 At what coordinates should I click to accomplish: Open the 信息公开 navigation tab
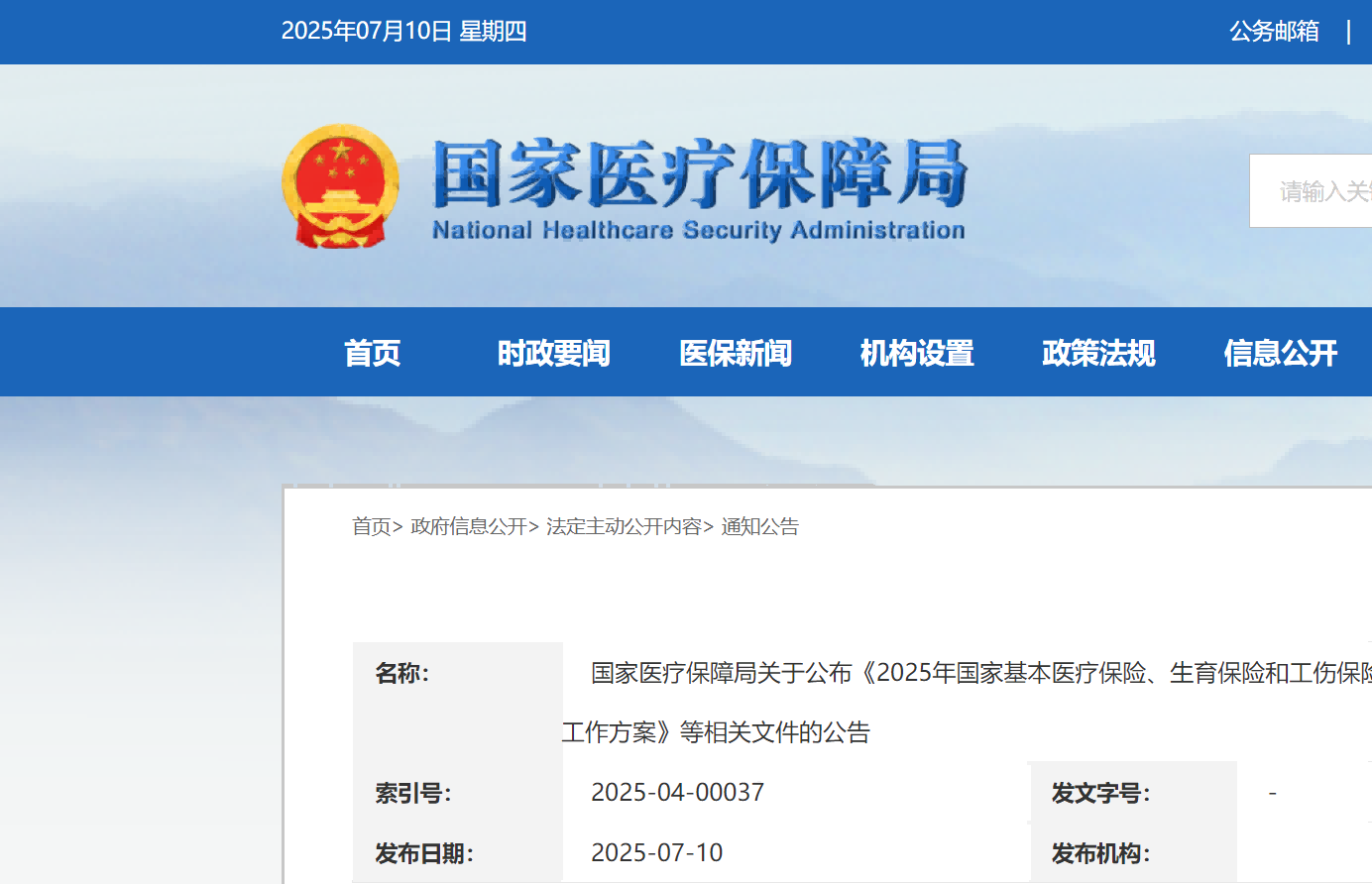(1280, 353)
